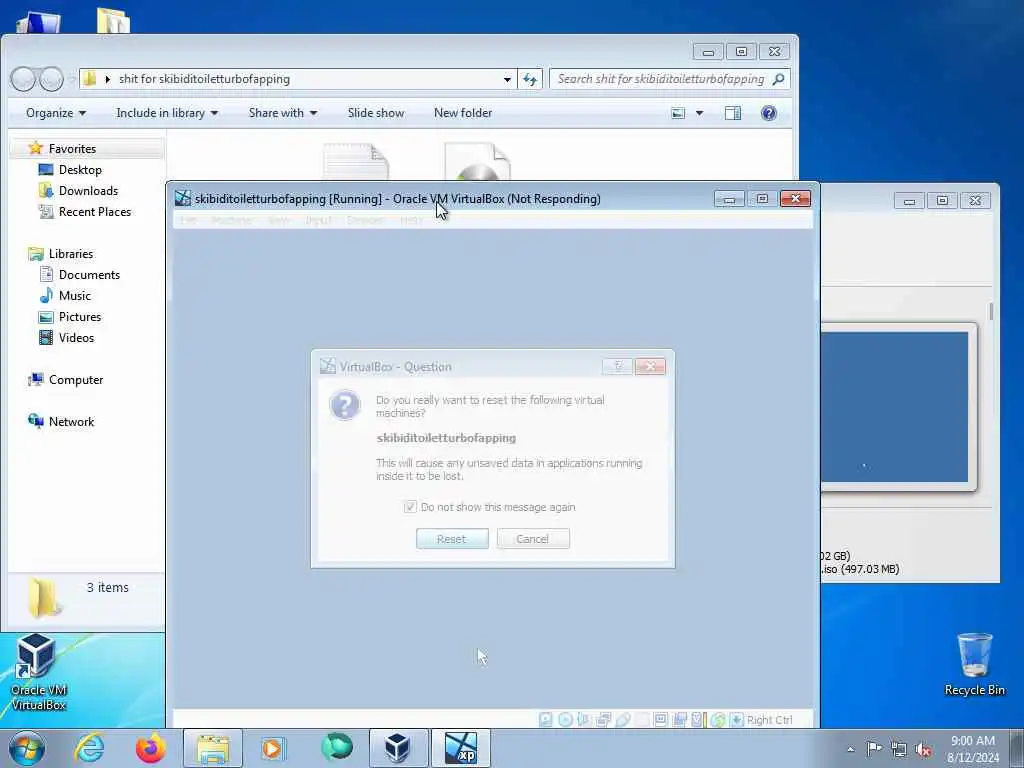1024x768 pixels.
Task: Click the shared folders status icon
Action: tap(642, 720)
